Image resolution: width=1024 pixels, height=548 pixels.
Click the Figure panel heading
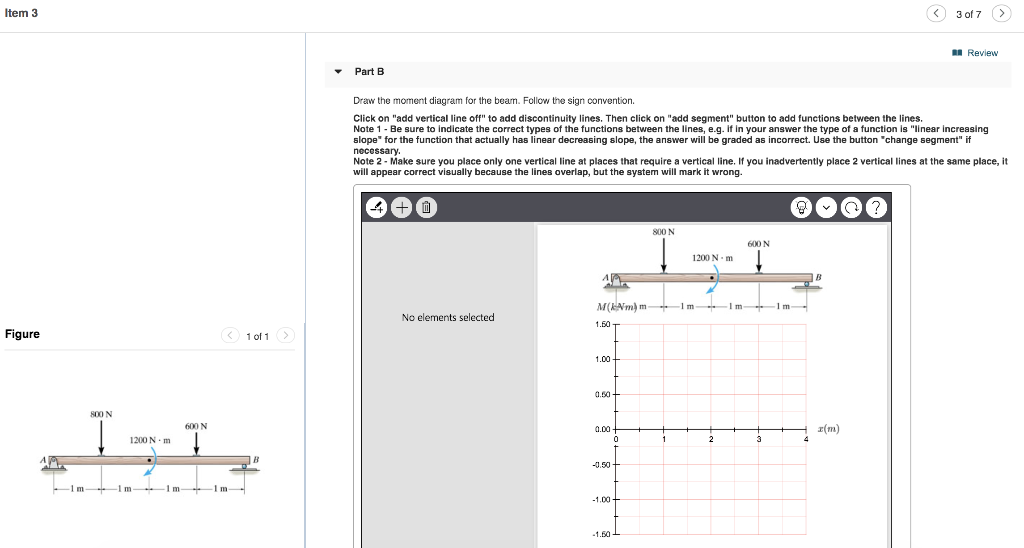click(22, 334)
